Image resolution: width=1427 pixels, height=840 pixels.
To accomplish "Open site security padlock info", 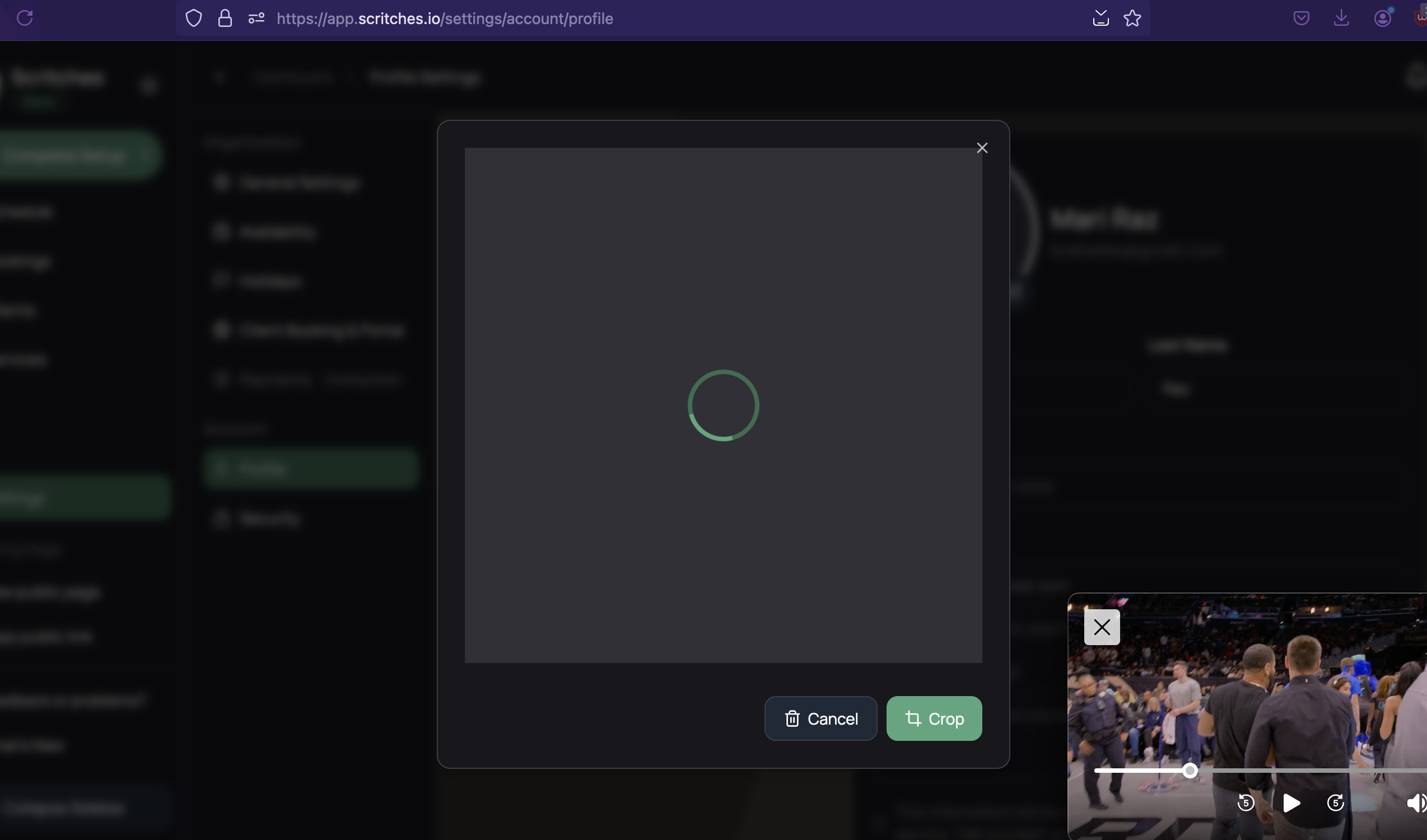I will coord(225,18).
